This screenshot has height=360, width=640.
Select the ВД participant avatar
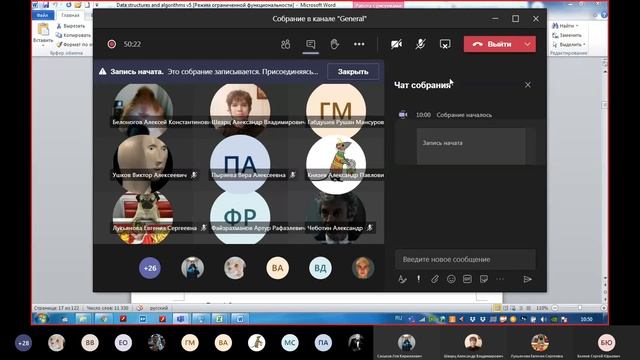[320, 268]
